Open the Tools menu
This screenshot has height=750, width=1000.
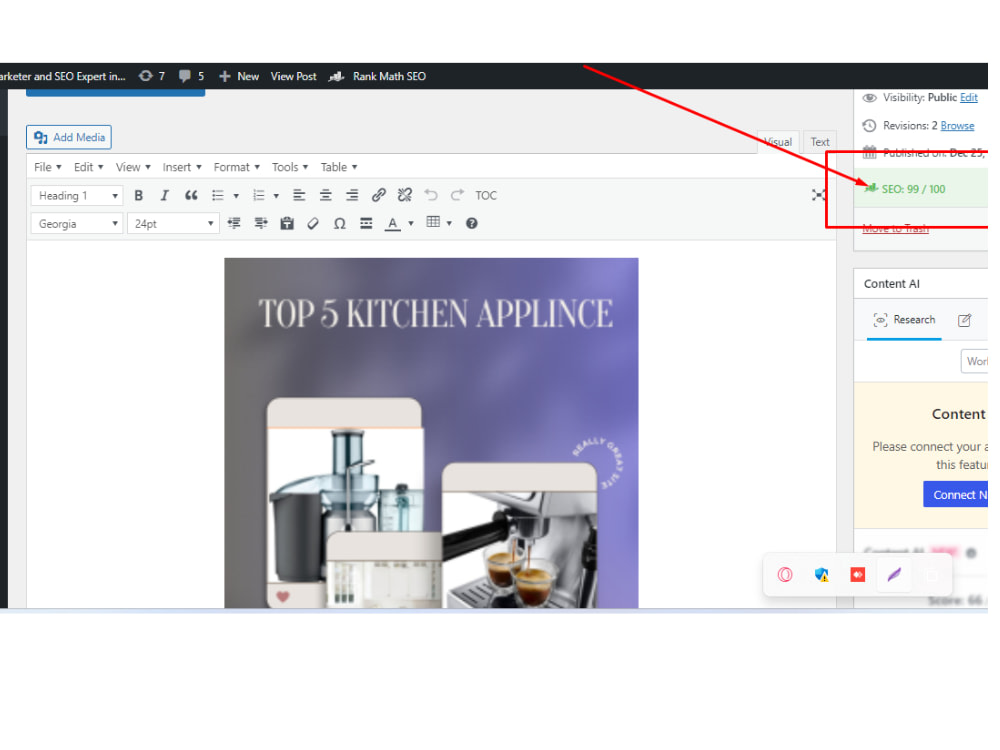(290, 167)
